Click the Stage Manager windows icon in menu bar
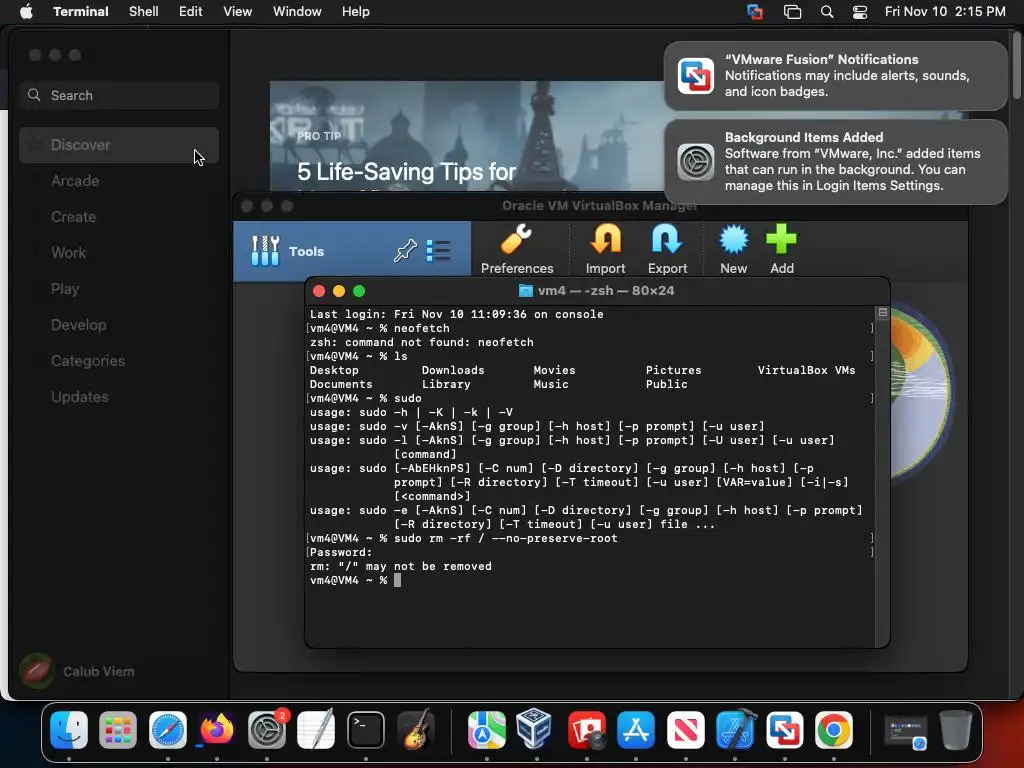Viewport: 1024px width, 768px height. point(792,11)
